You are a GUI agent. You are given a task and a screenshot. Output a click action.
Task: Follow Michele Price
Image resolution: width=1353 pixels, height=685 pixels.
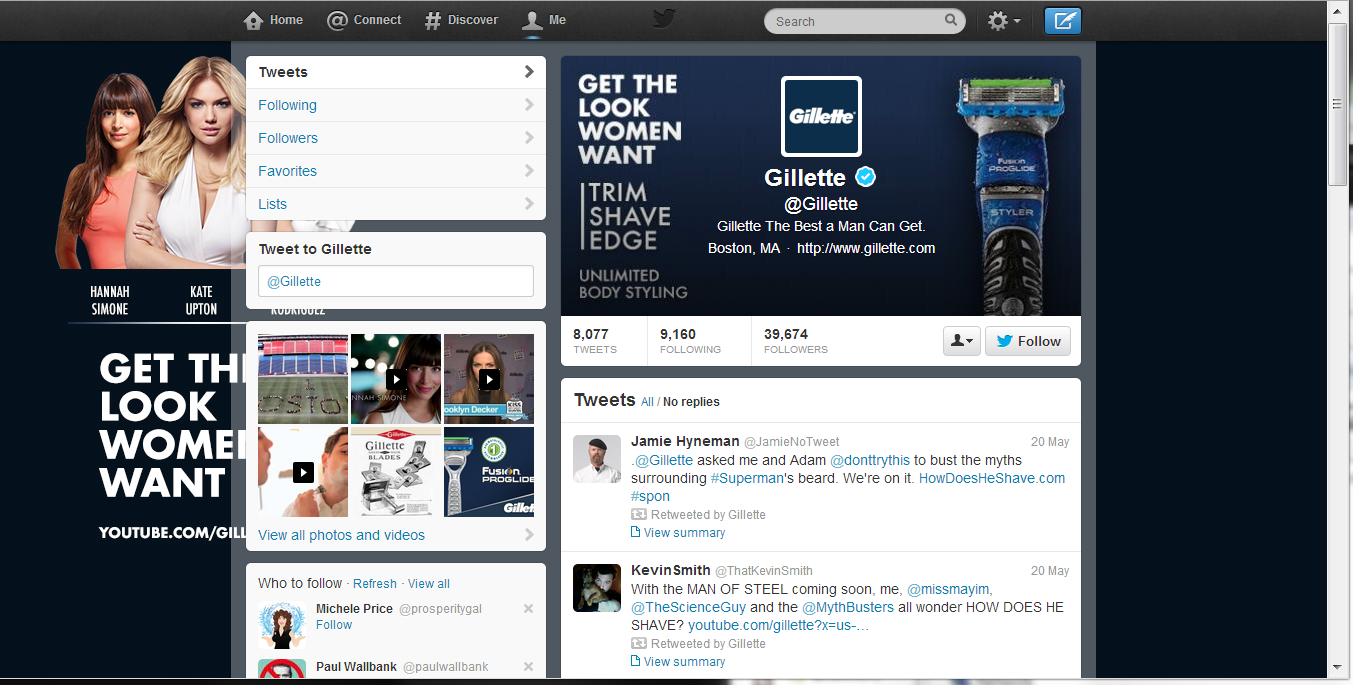[x=334, y=625]
